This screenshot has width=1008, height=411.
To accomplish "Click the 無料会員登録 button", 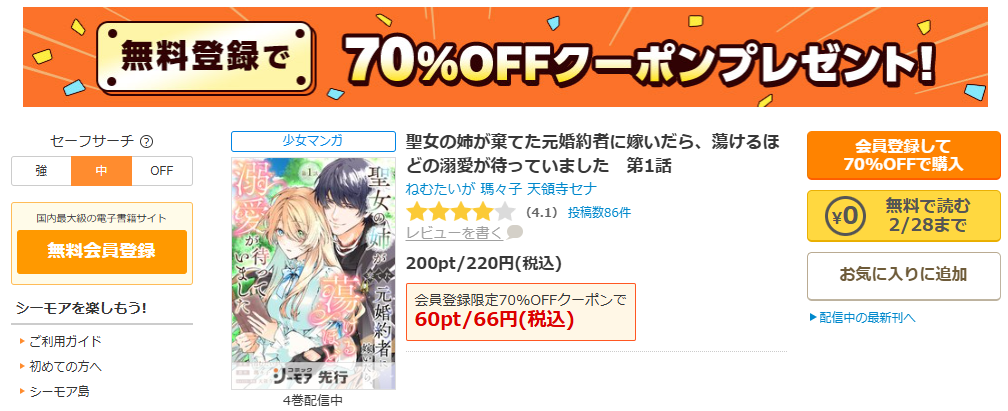I will (x=102, y=251).
